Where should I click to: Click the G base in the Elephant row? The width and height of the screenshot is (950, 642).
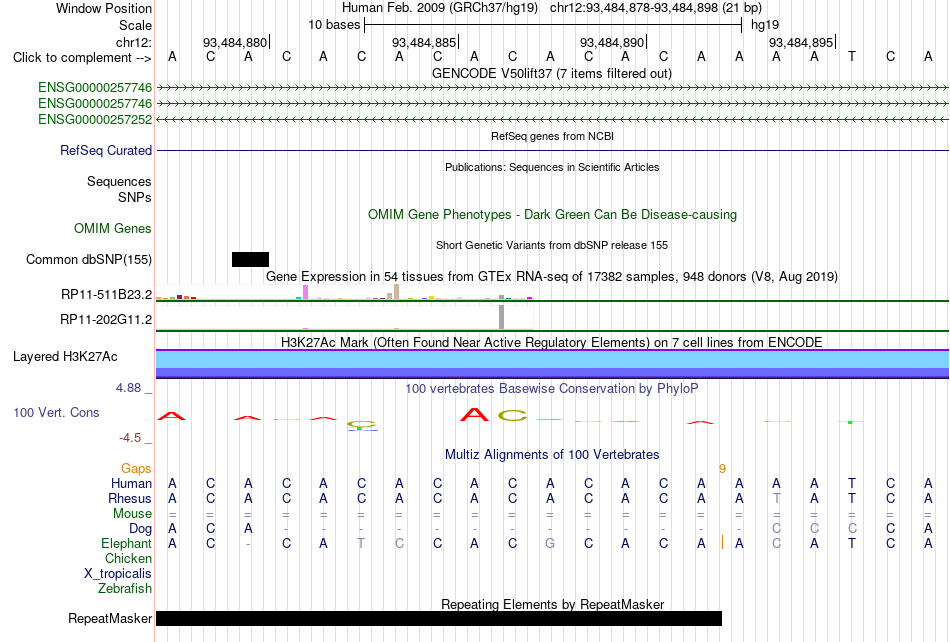(550, 543)
